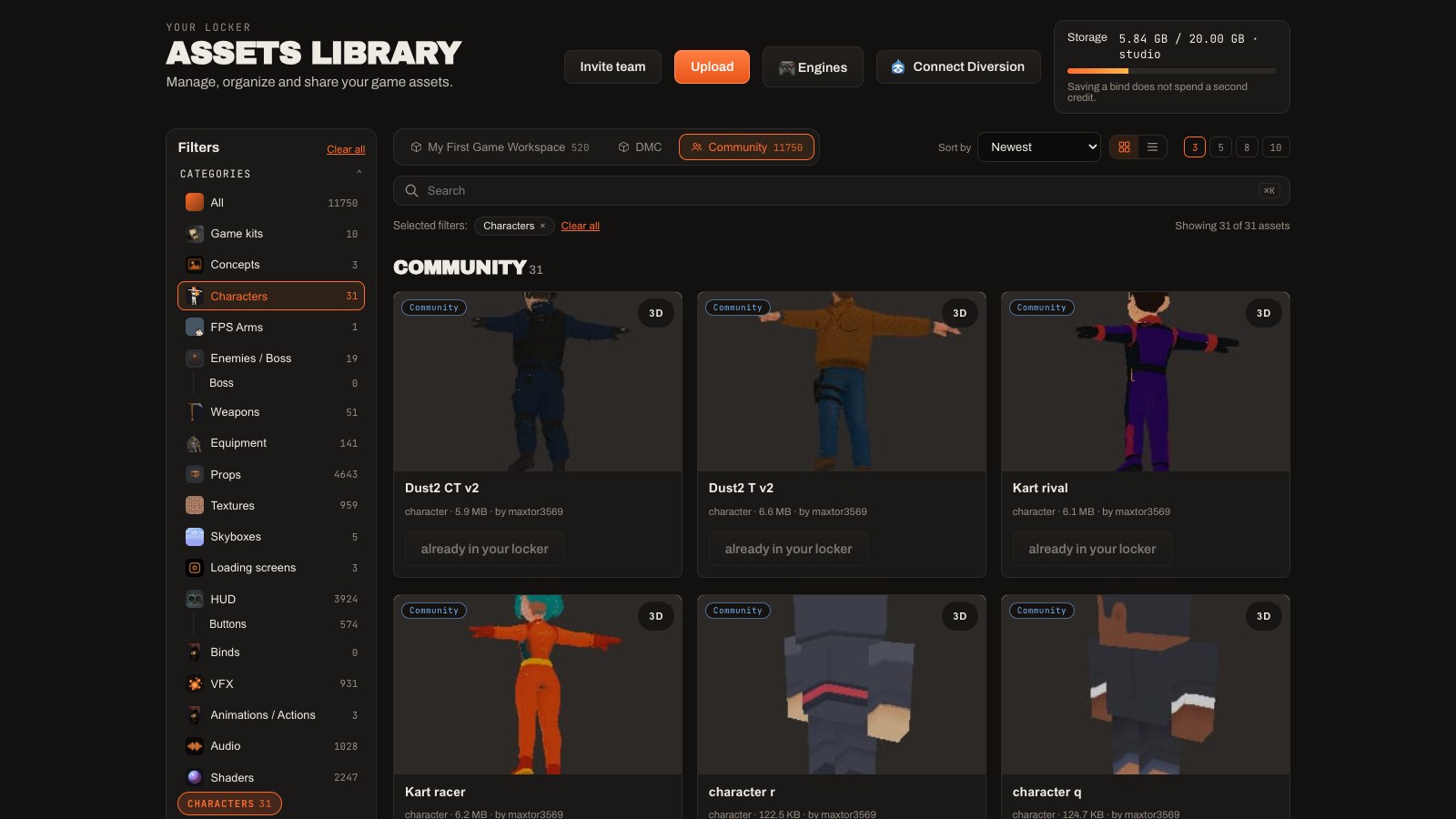Click the All category icon
This screenshot has width=1456, height=819.
coord(195,202)
